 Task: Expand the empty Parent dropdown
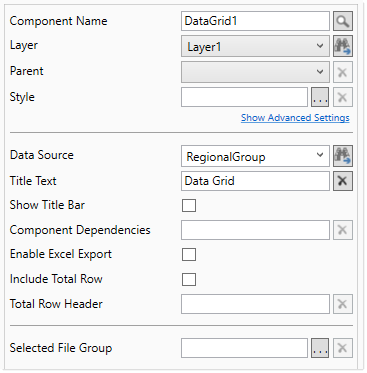(255, 72)
